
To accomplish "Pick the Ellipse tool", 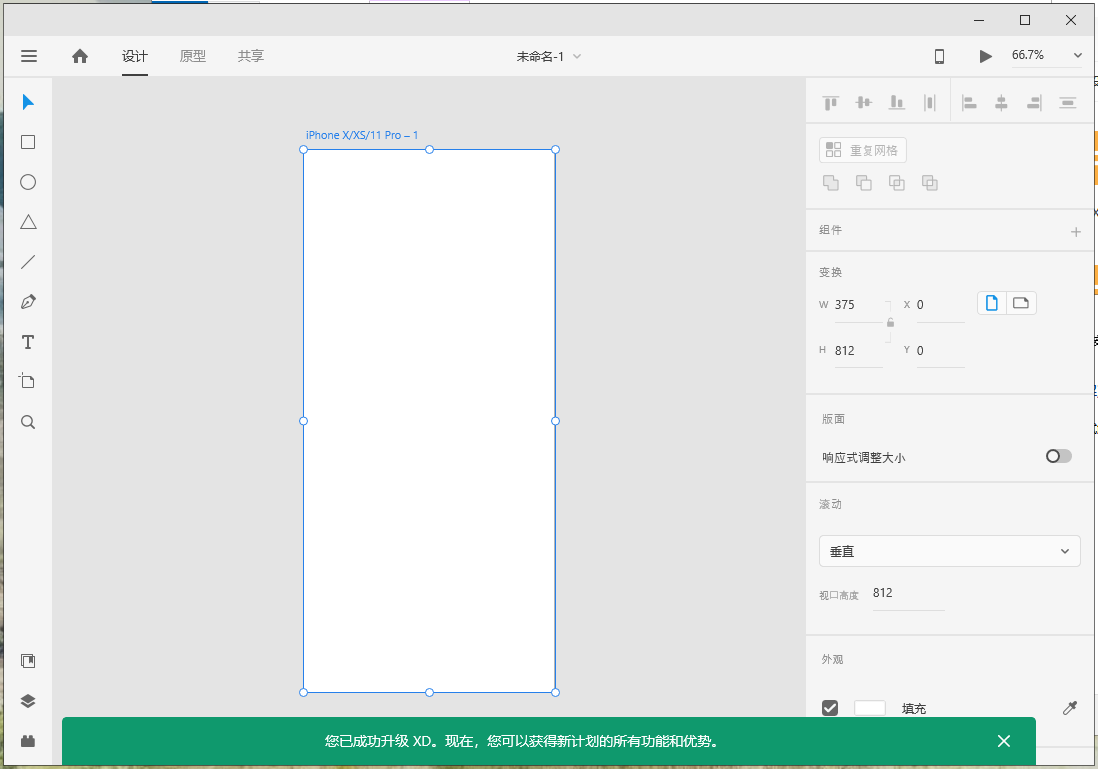I will [28, 182].
